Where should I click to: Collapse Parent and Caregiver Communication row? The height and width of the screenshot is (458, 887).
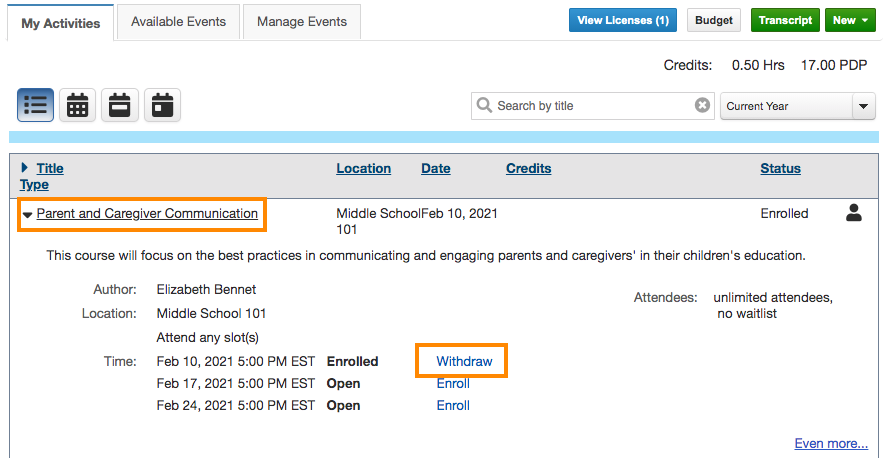(x=27, y=214)
